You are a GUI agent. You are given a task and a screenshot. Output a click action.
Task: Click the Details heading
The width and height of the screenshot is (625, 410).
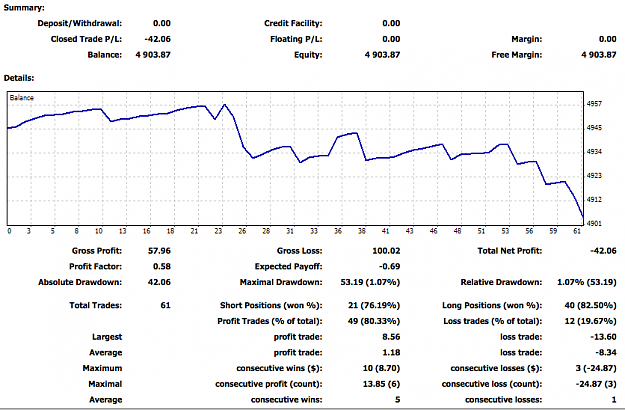coord(19,78)
